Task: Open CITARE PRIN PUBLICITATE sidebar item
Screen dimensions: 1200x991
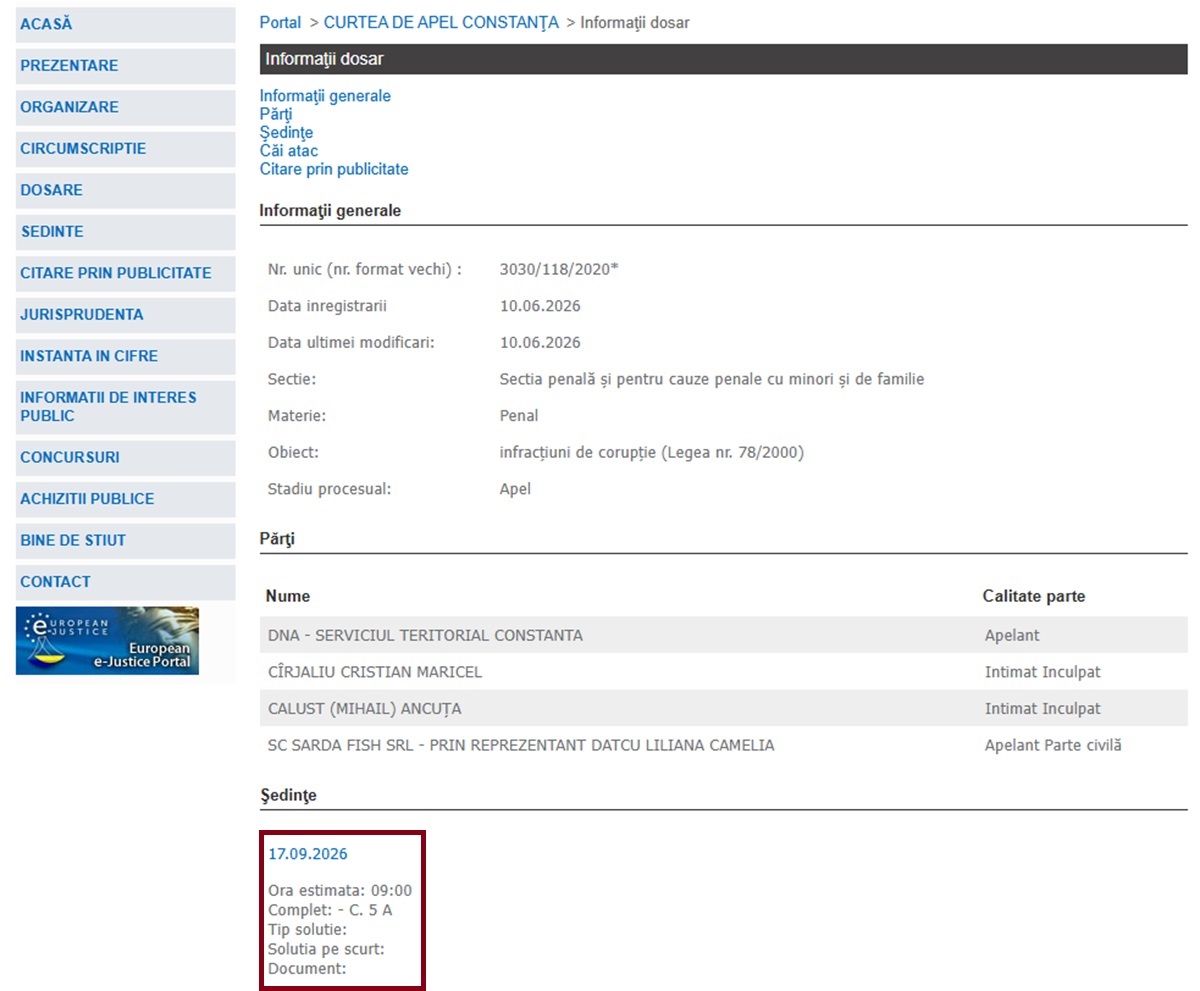Action: click(x=125, y=273)
